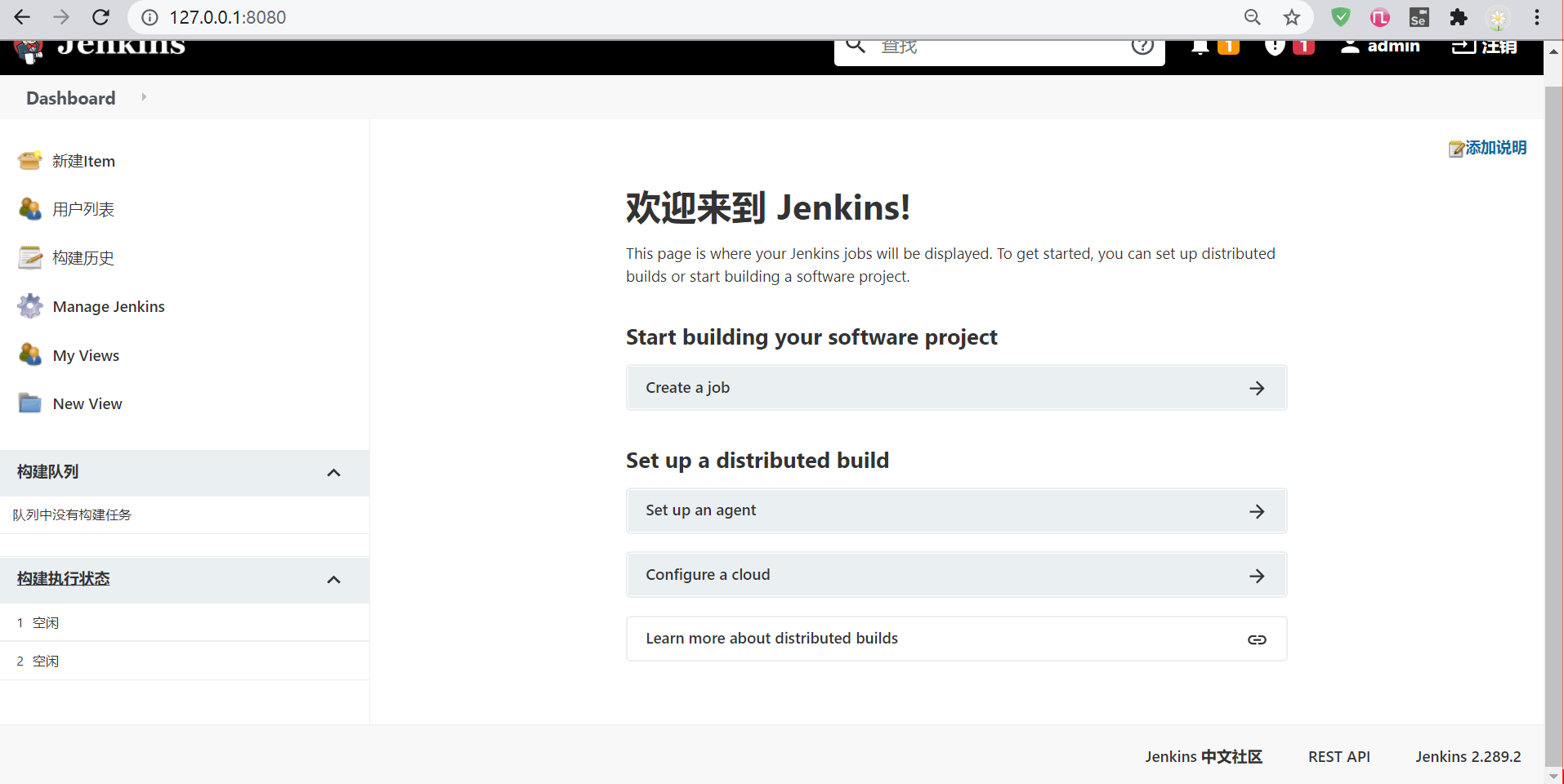Open the green shield extension
The image size is (1564, 784).
(1340, 17)
